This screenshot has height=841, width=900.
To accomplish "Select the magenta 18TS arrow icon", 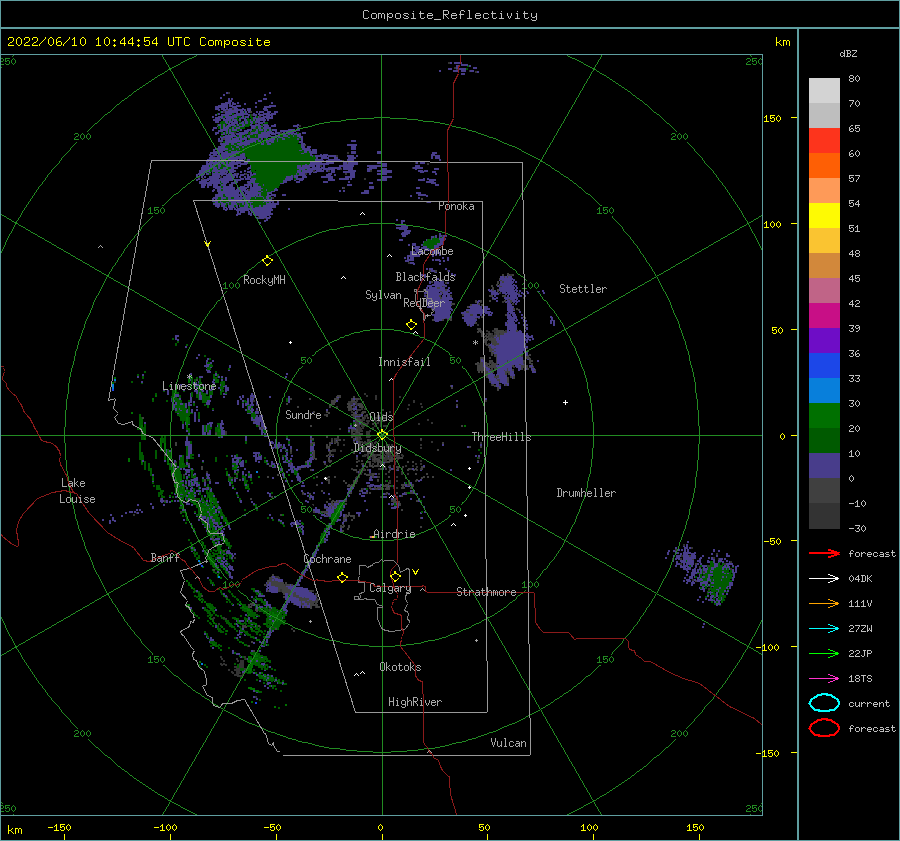I will pos(824,679).
